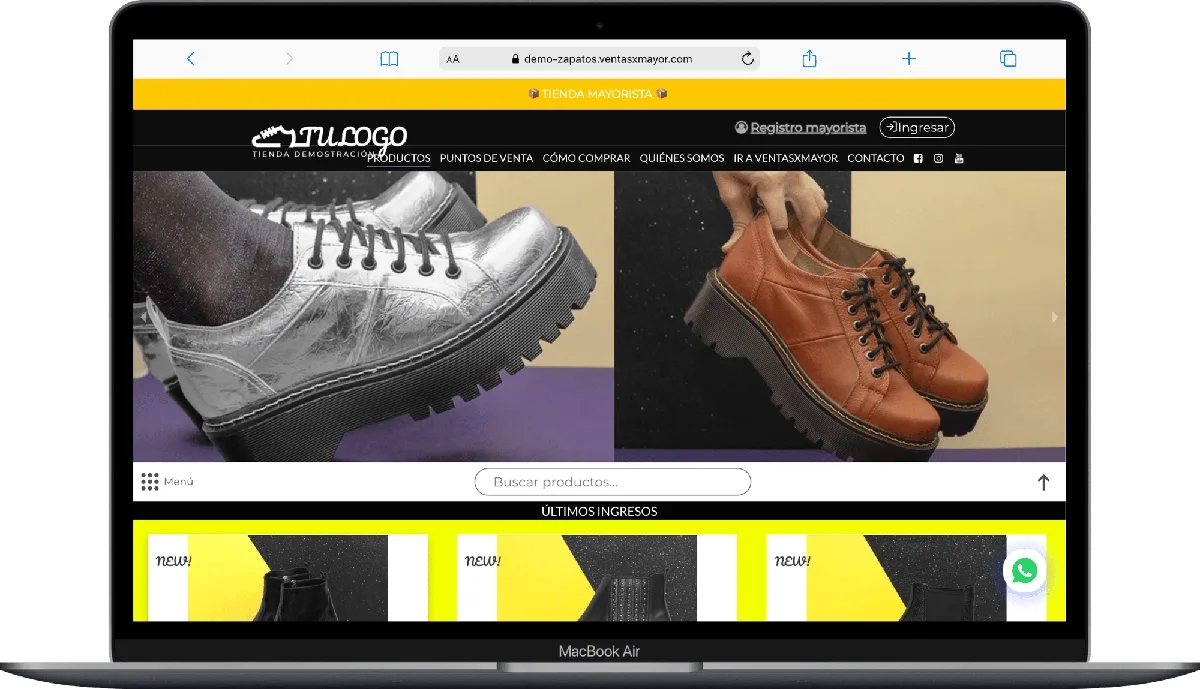Select the PRODUCTOS menu item
Screen dimensions: 1200x689
399,158
